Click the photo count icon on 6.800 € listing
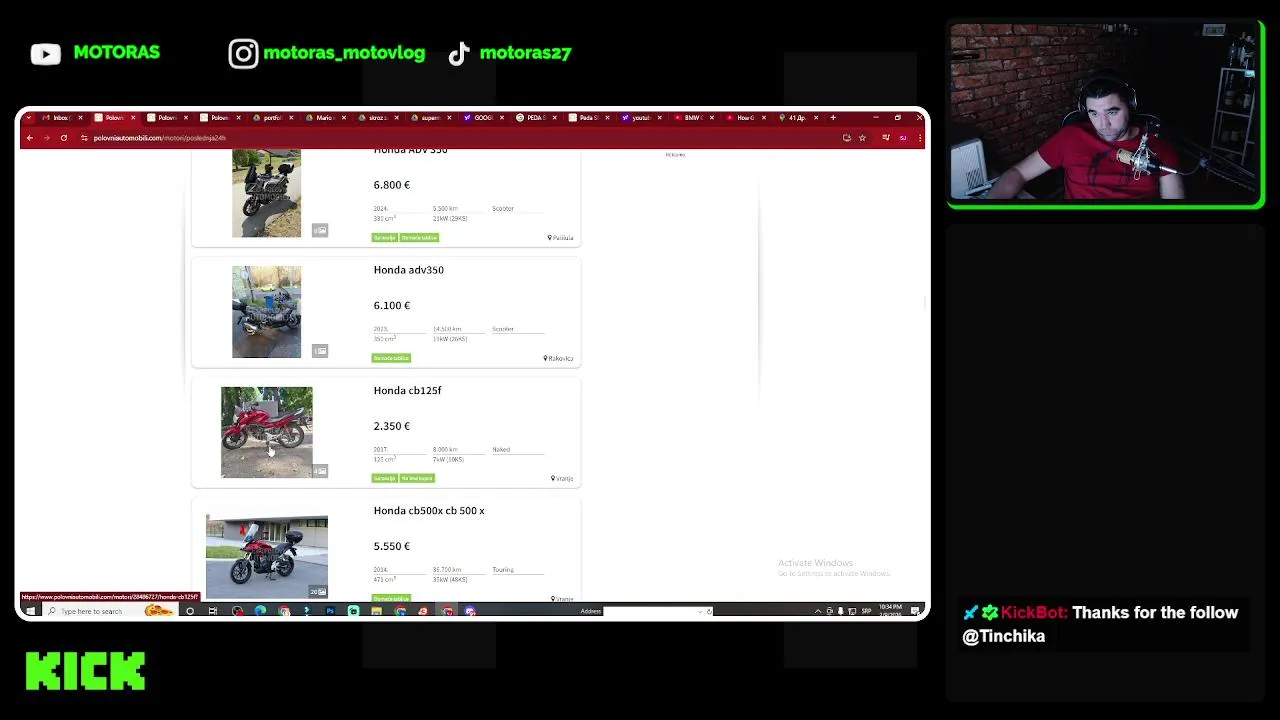The width and height of the screenshot is (1280, 720). click(320, 231)
